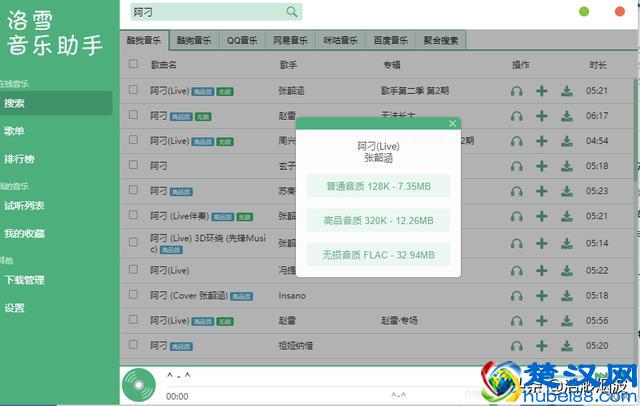Download the 06:17 赵雷 song
Screen dimensions: 640x406
coord(567,116)
